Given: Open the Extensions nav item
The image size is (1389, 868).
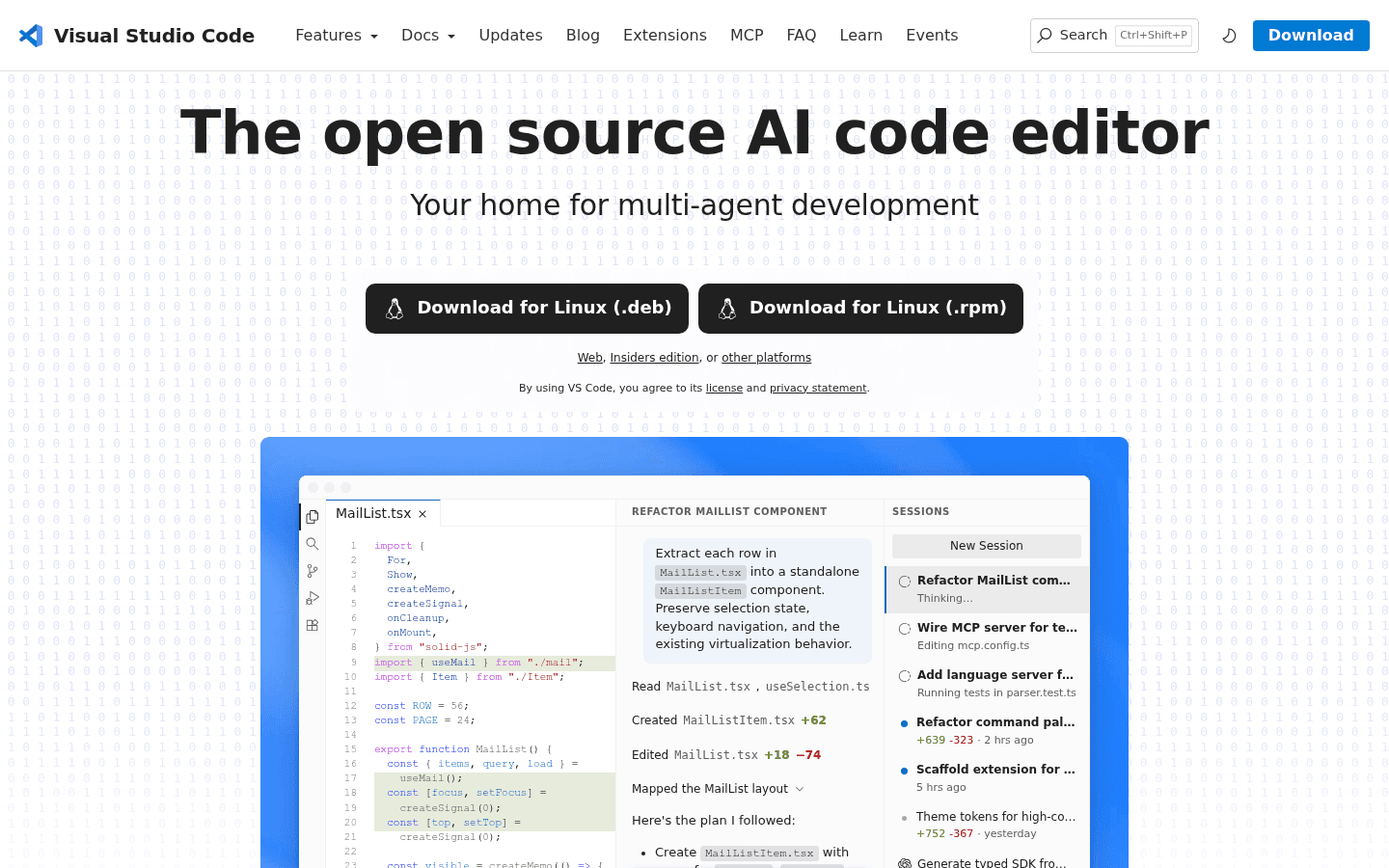Looking at the screenshot, I should pyautogui.click(x=665, y=36).
